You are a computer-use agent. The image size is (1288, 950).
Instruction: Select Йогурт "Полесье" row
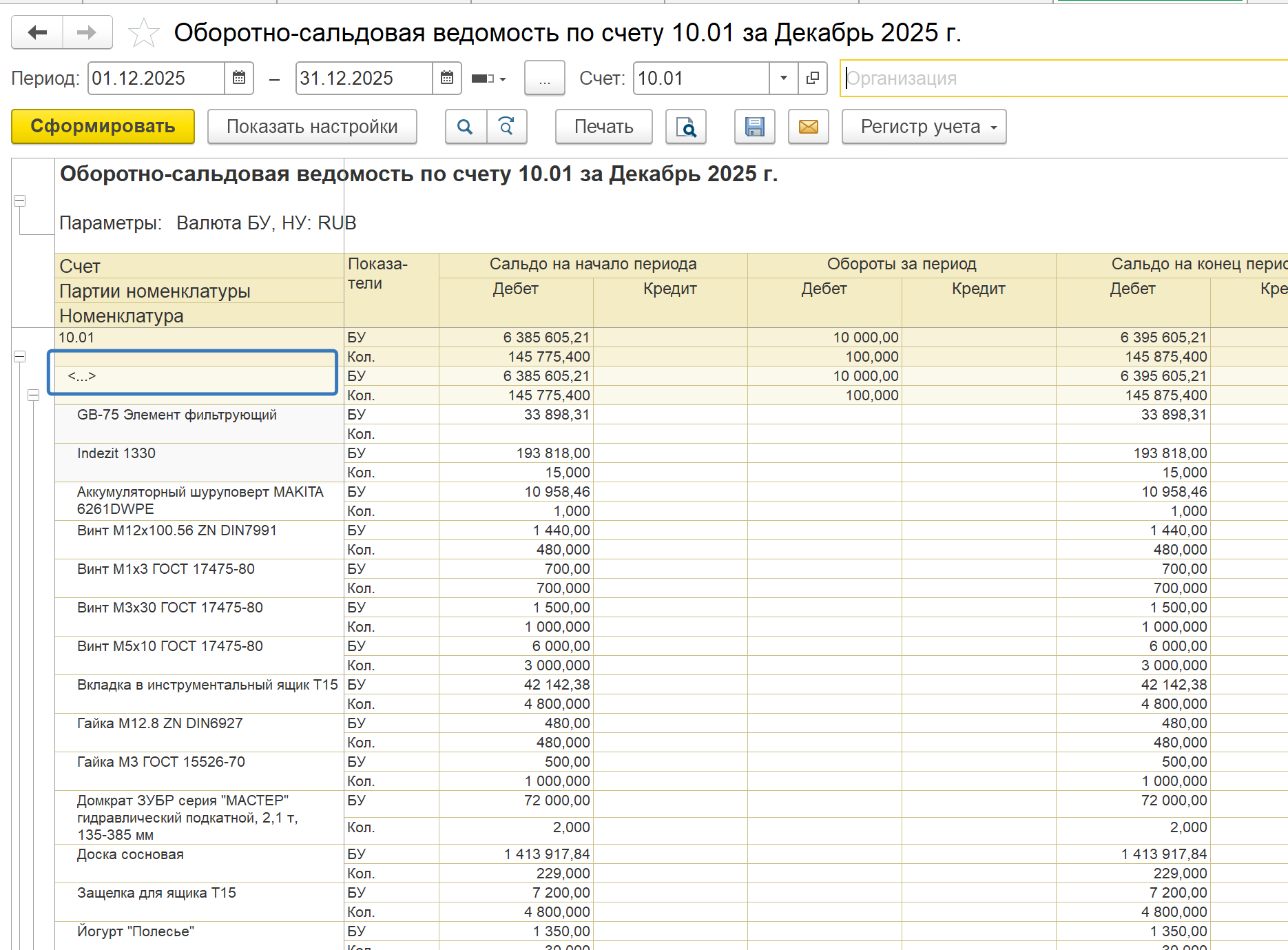[199, 936]
